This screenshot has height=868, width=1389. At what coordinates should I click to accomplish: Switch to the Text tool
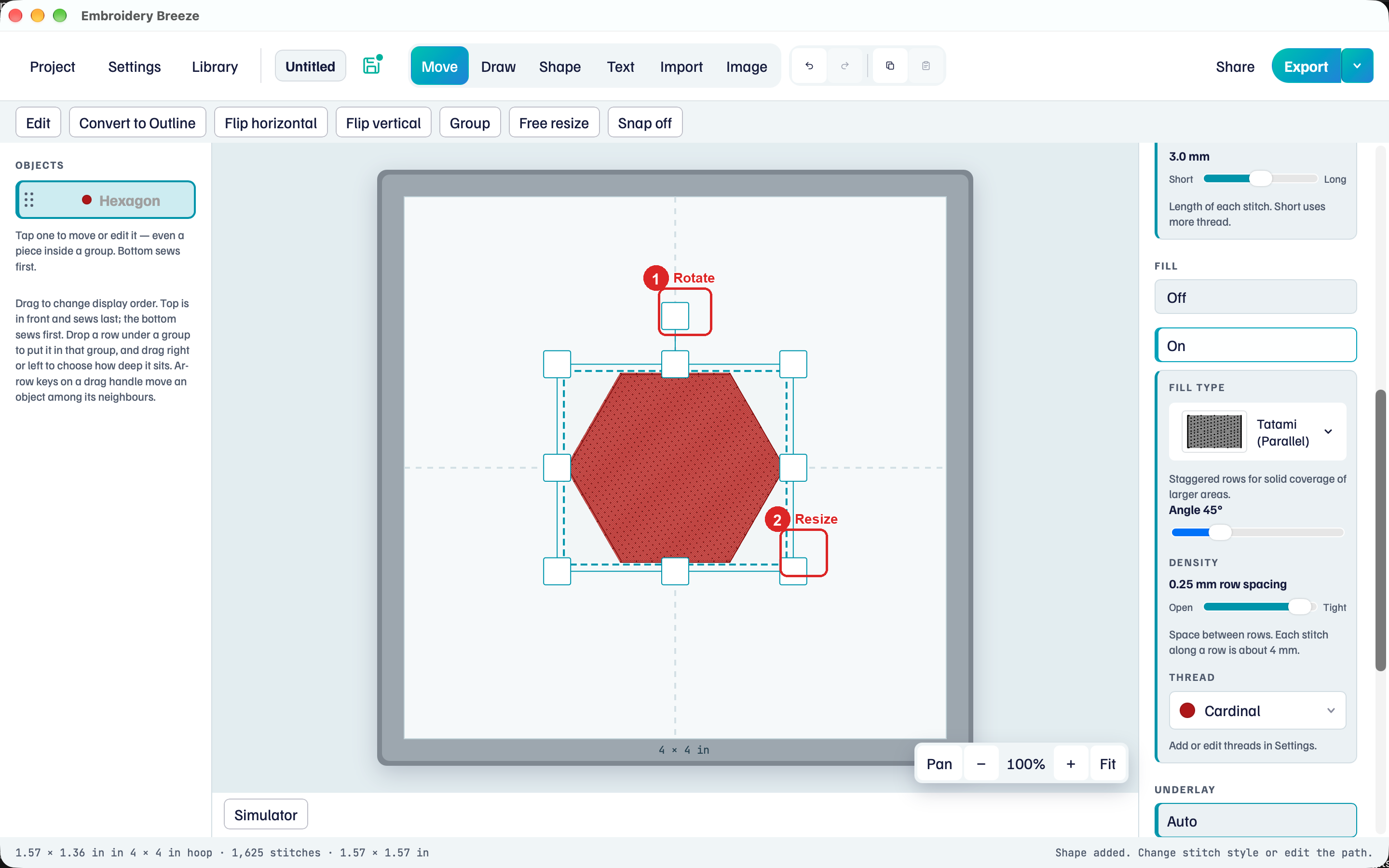620,67
